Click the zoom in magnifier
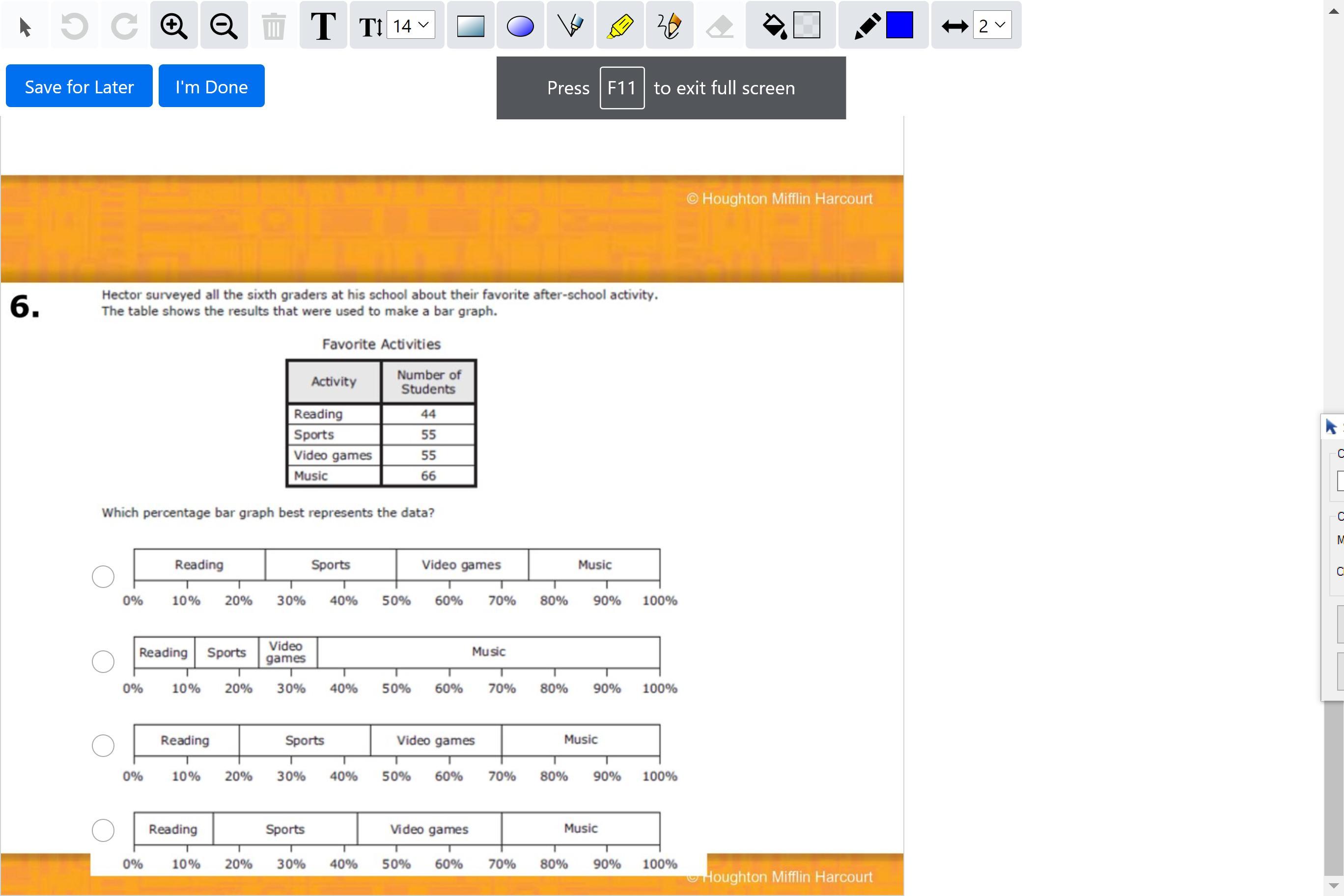 tap(174, 27)
